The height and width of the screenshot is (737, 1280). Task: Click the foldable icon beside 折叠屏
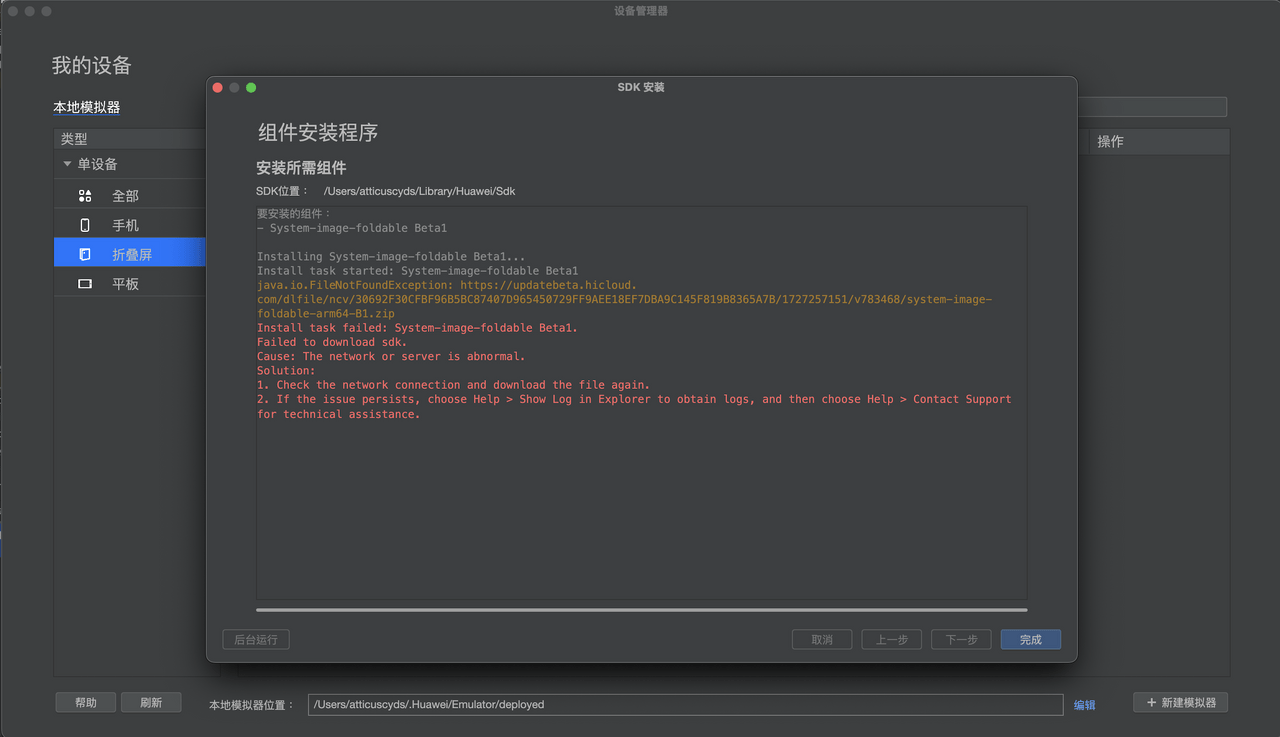click(85, 254)
